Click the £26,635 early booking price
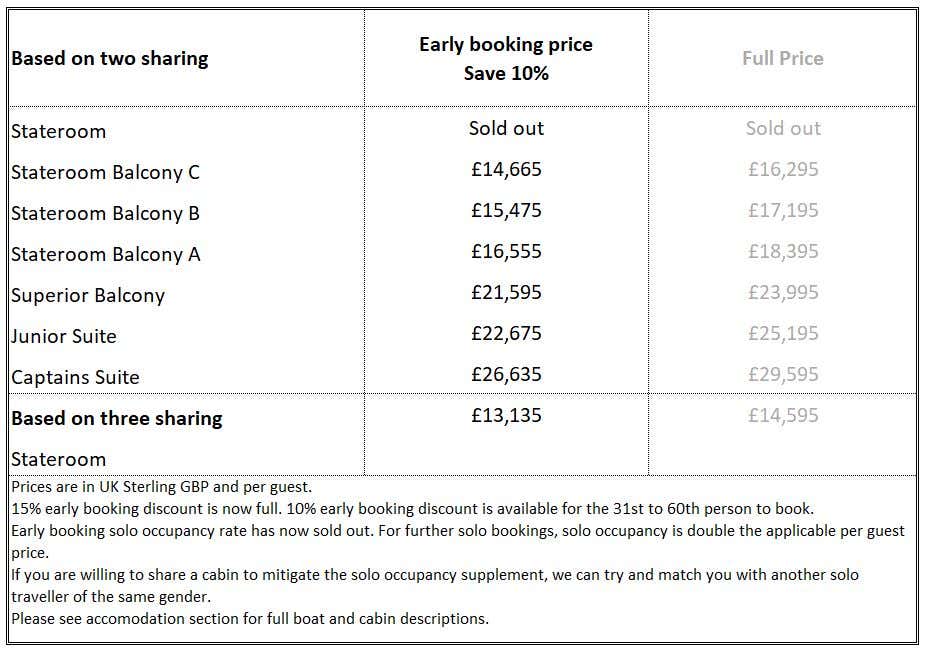The width and height of the screenshot is (926, 651). tap(506, 374)
